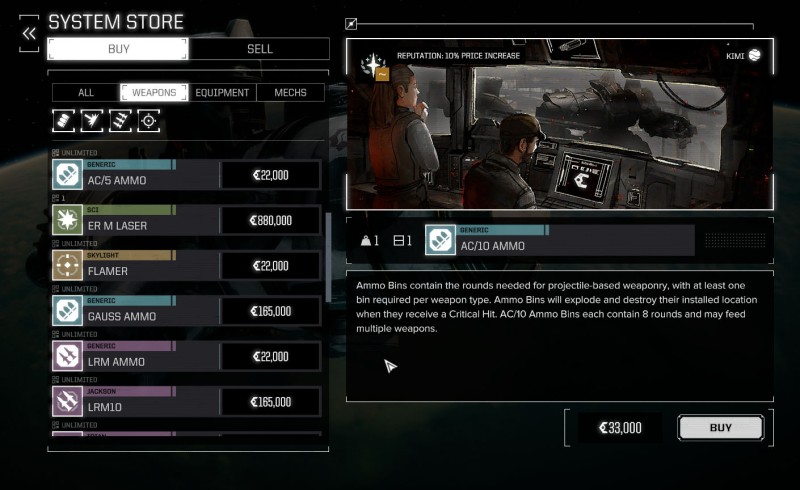Select the energy weapons filter icon
The height and width of the screenshot is (490, 800).
(92, 121)
